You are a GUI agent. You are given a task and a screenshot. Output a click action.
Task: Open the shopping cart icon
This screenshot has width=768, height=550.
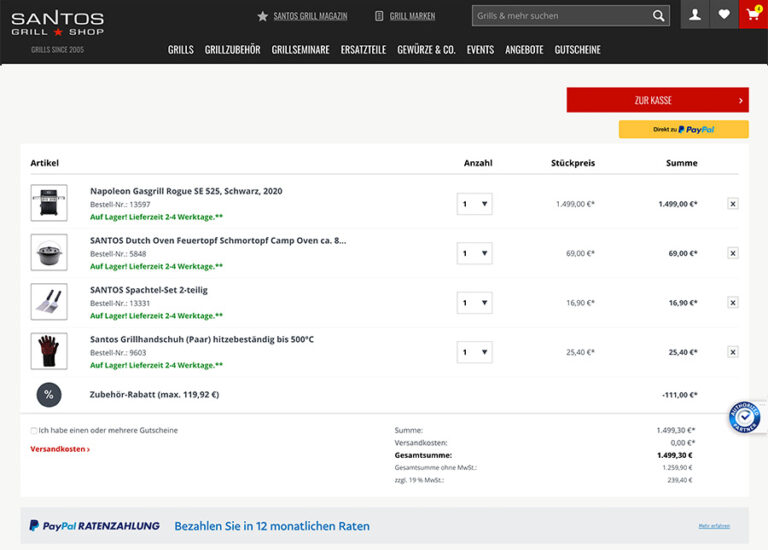tap(753, 15)
